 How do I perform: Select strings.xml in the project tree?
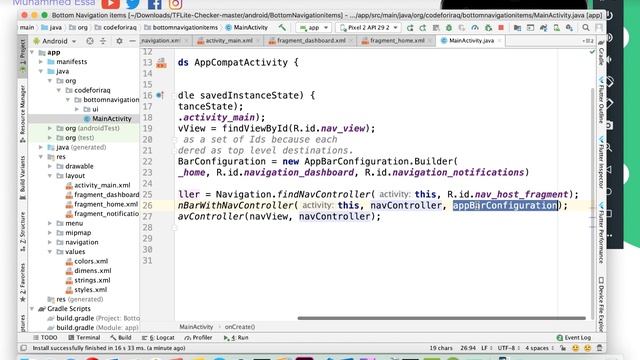92,280
